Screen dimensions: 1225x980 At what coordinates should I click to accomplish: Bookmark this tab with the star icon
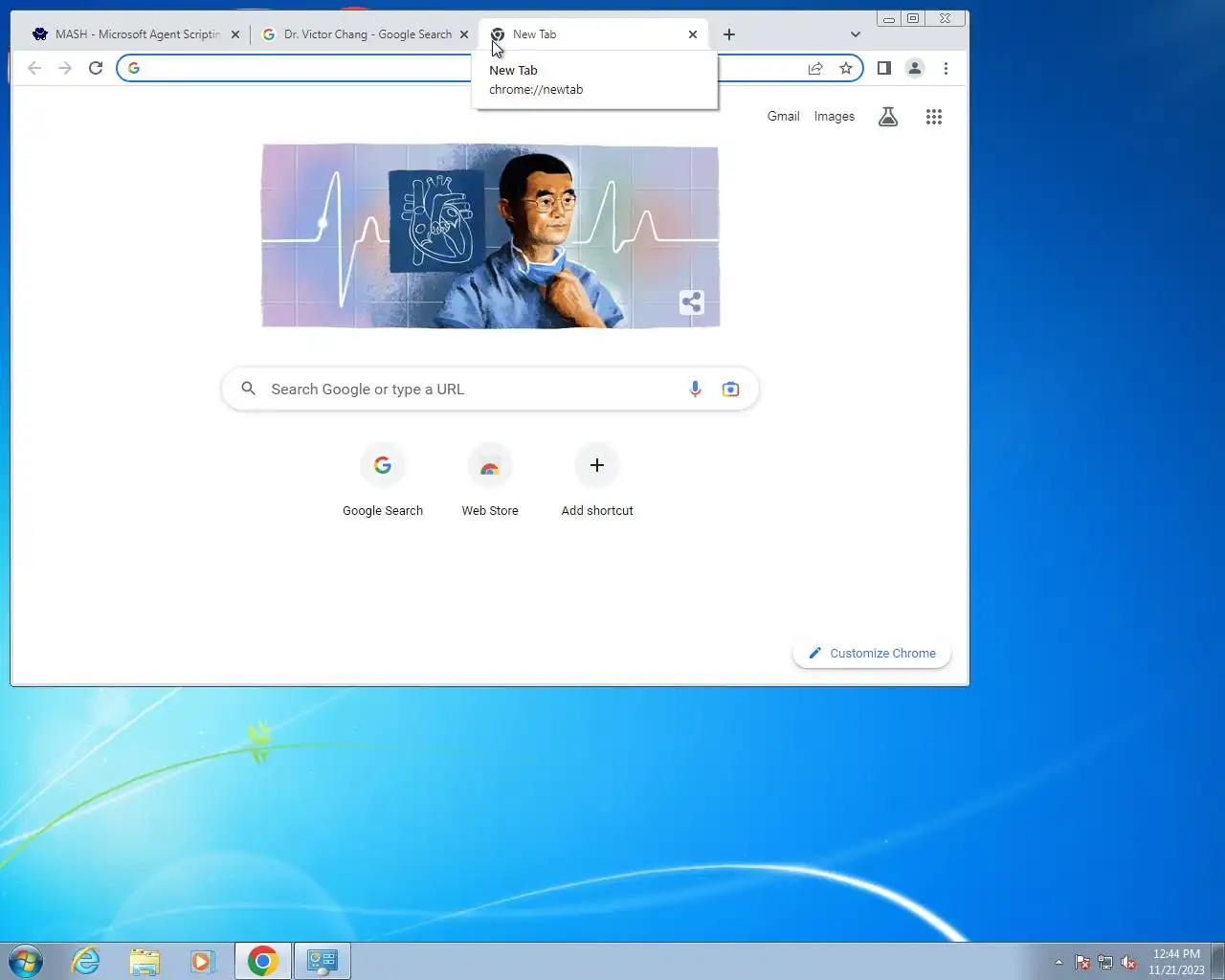(x=846, y=68)
